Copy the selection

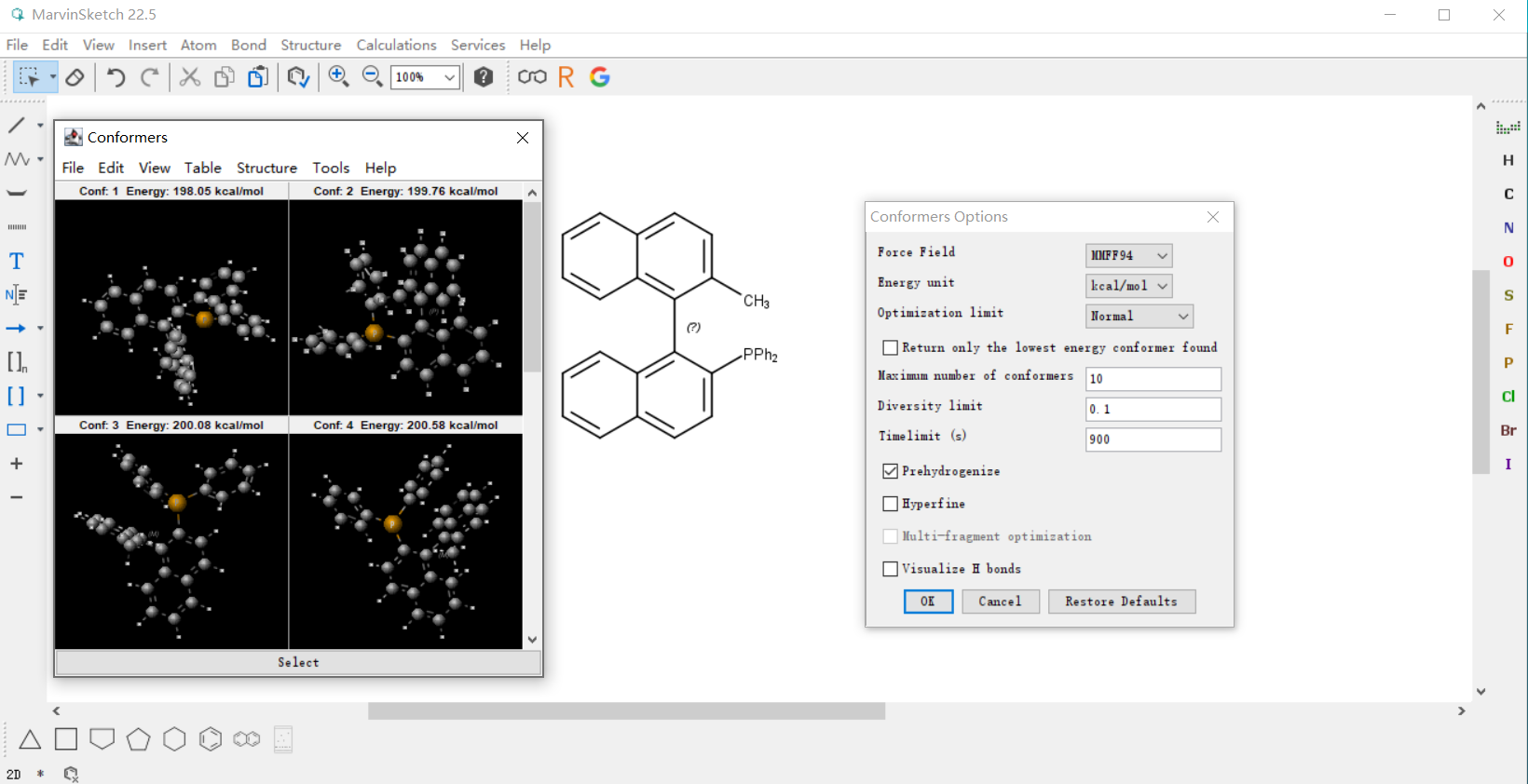pyautogui.click(x=224, y=77)
